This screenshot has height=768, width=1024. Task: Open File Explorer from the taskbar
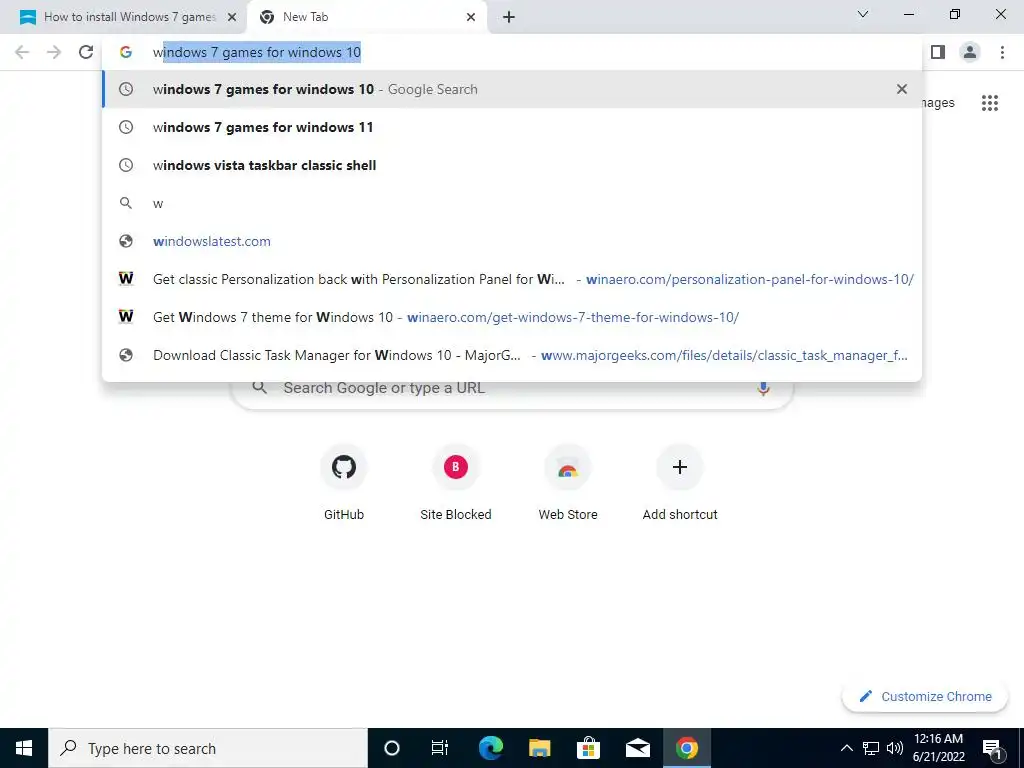coord(539,748)
